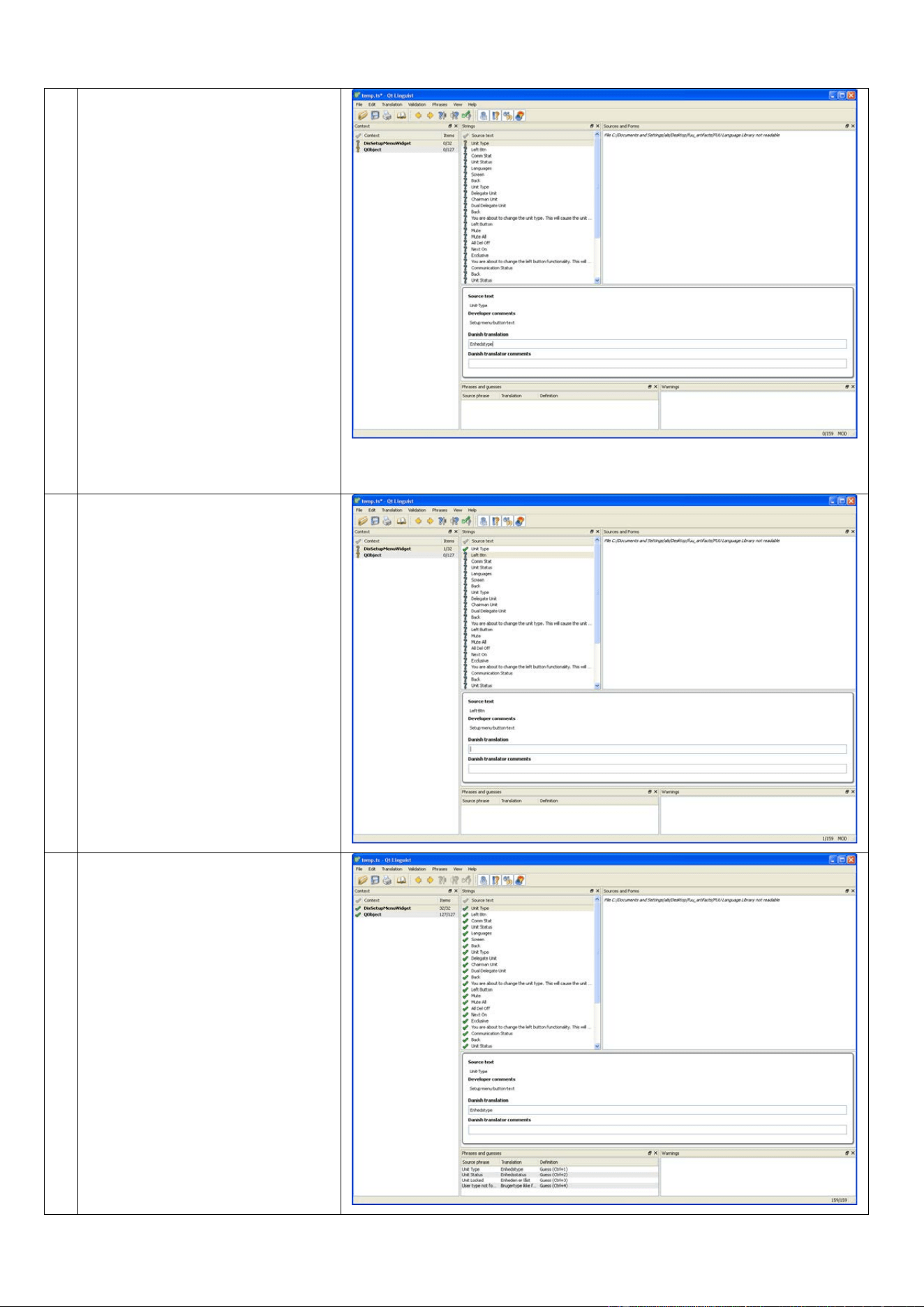Float the Strings panel in second Linguist window
This screenshot has width=924, height=1307.
pyautogui.click(x=591, y=532)
